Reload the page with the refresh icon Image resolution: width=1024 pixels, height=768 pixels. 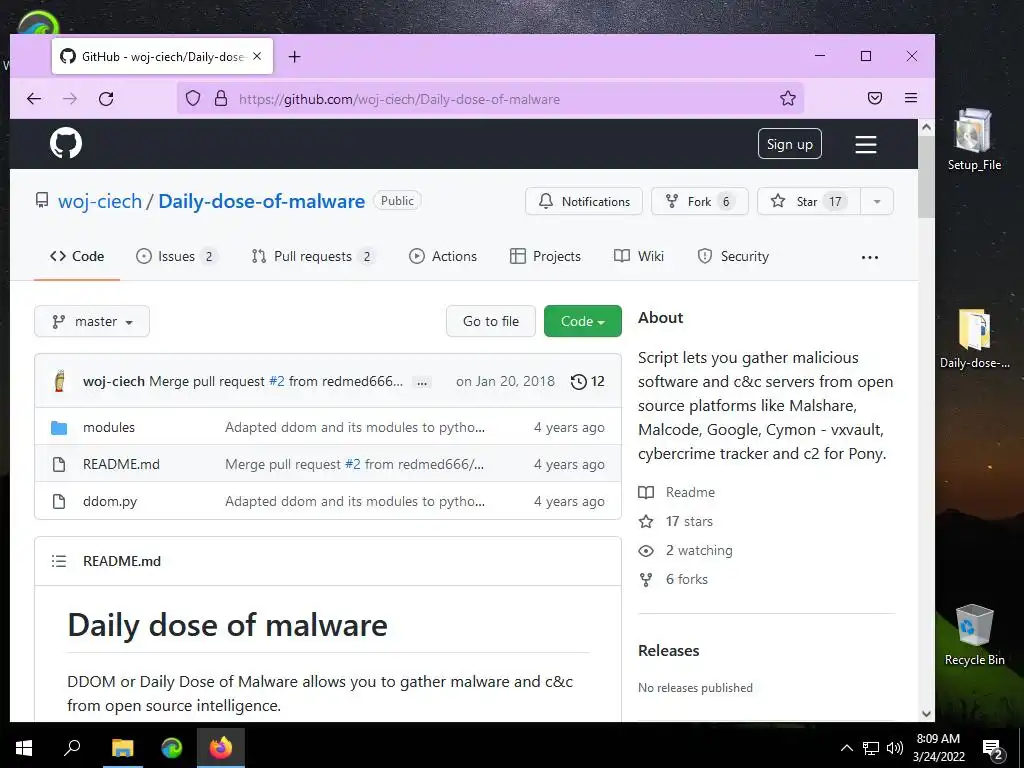[x=106, y=99]
